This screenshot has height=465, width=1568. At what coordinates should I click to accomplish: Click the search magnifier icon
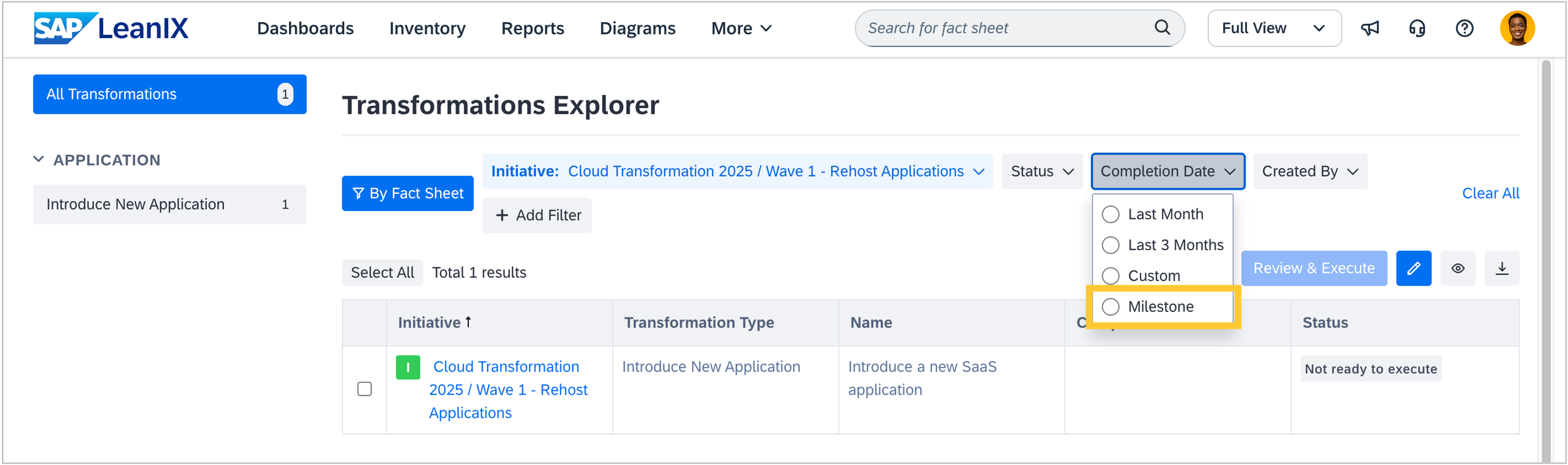coord(1162,27)
